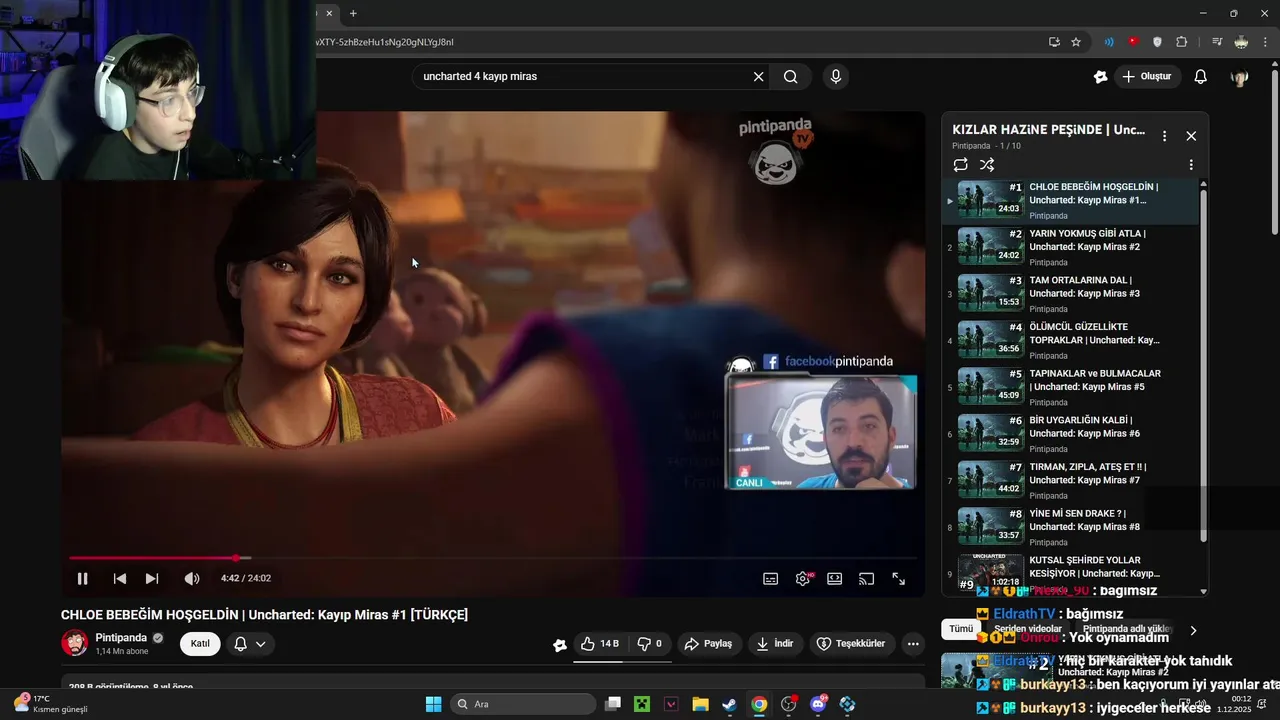Screen dimensions: 1280x720
Task: Skip to the next video
Action: (x=152, y=578)
